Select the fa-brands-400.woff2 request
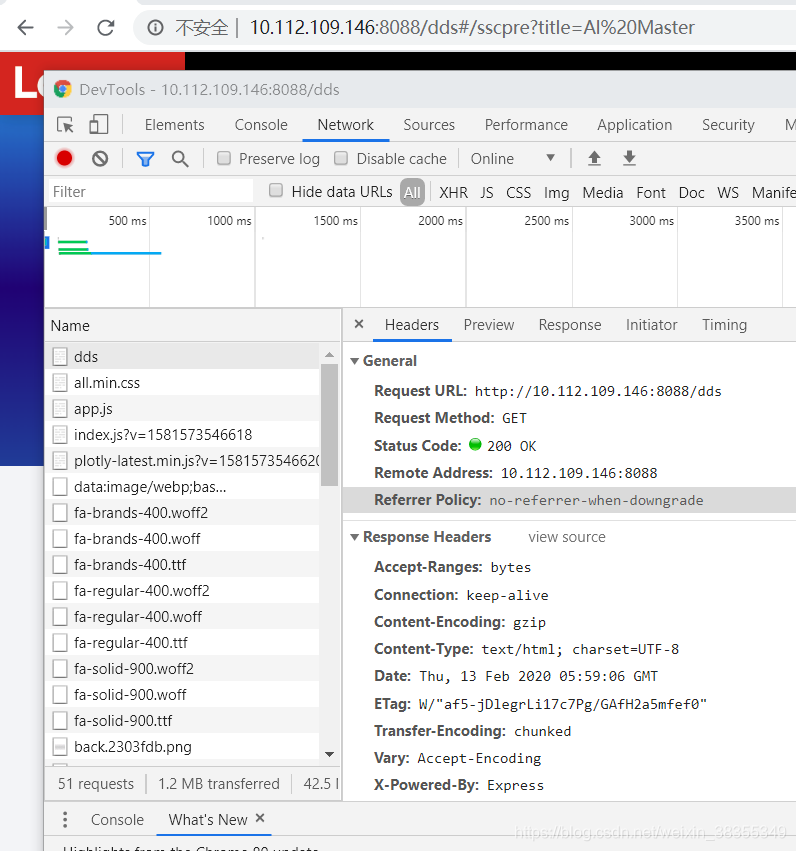 pyautogui.click(x=184, y=513)
